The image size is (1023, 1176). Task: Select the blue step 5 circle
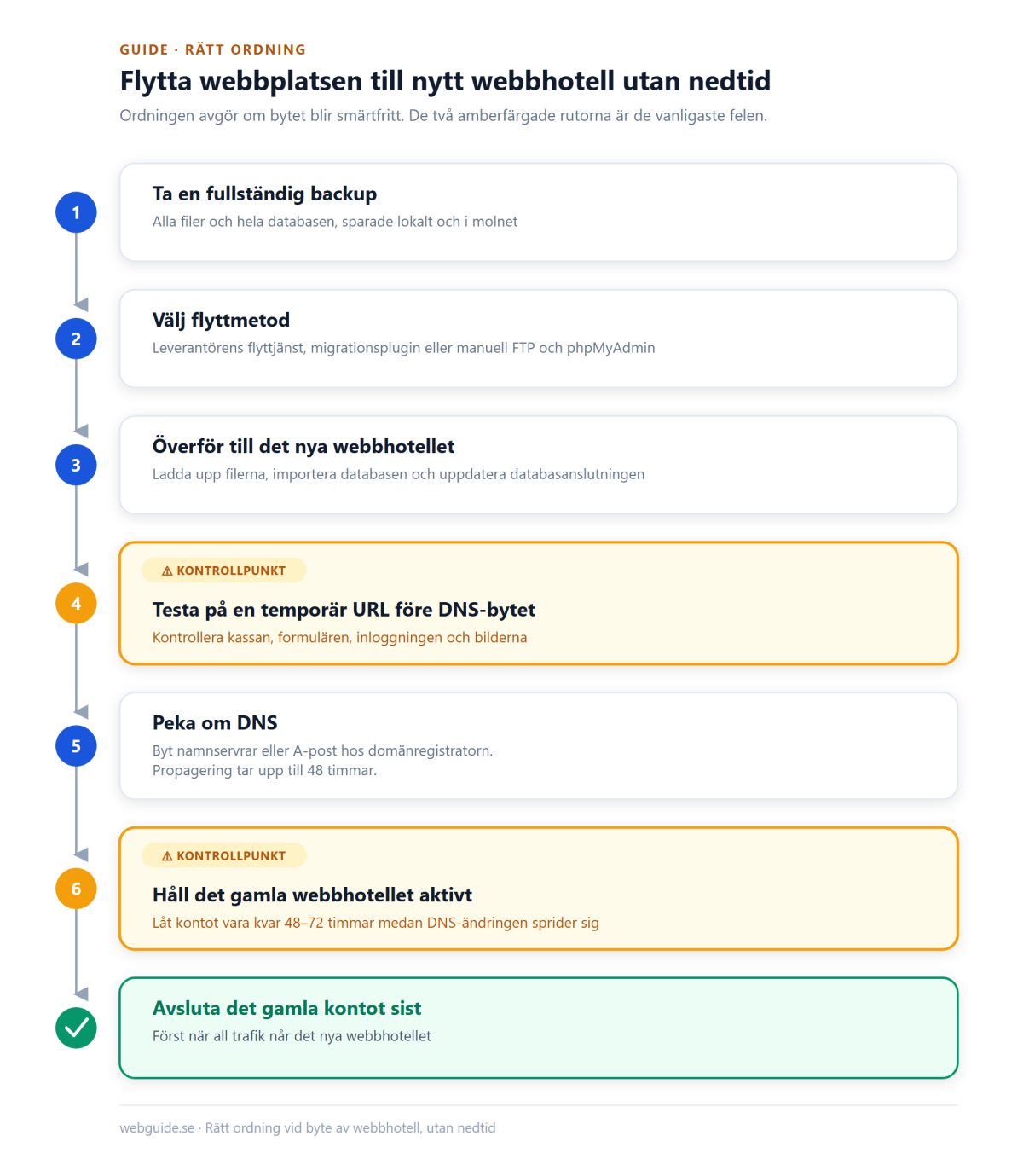76,745
